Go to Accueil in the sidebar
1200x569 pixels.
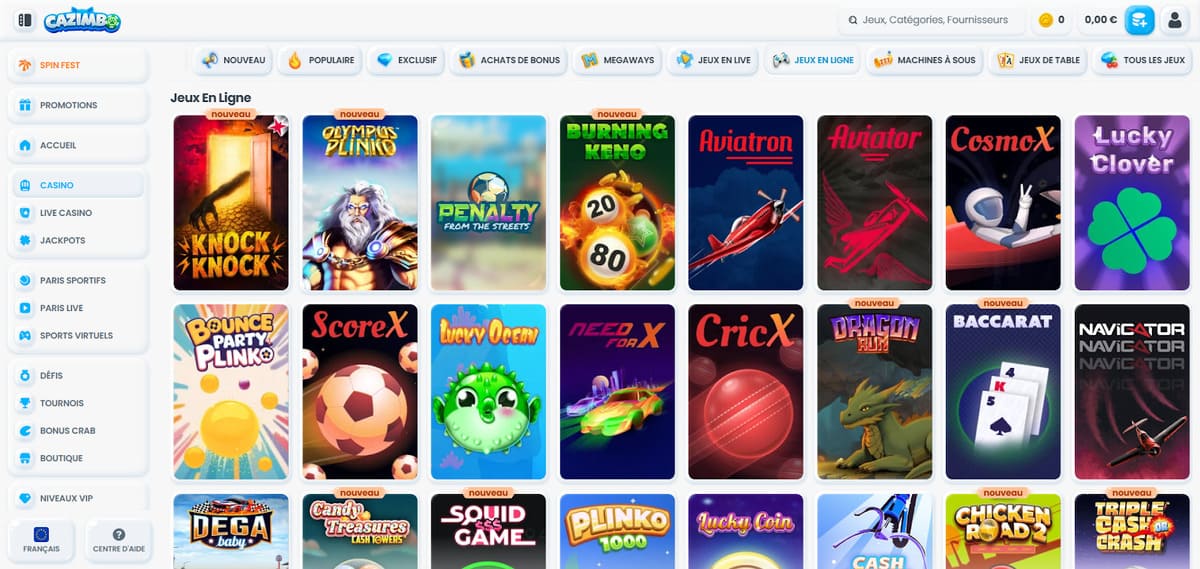tap(78, 145)
